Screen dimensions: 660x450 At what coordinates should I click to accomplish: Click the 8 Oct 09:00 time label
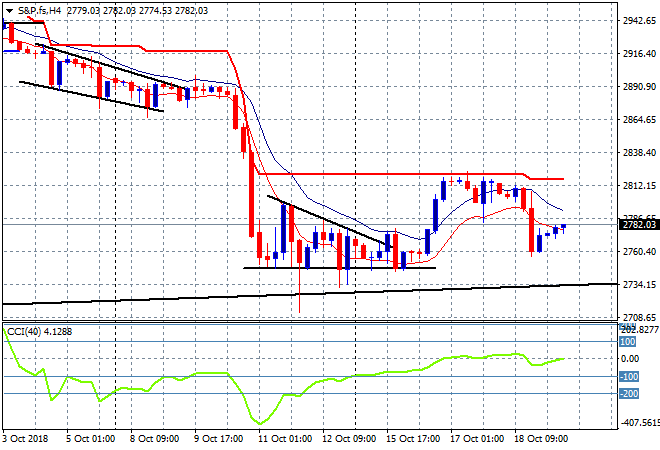pyautogui.click(x=154, y=439)
